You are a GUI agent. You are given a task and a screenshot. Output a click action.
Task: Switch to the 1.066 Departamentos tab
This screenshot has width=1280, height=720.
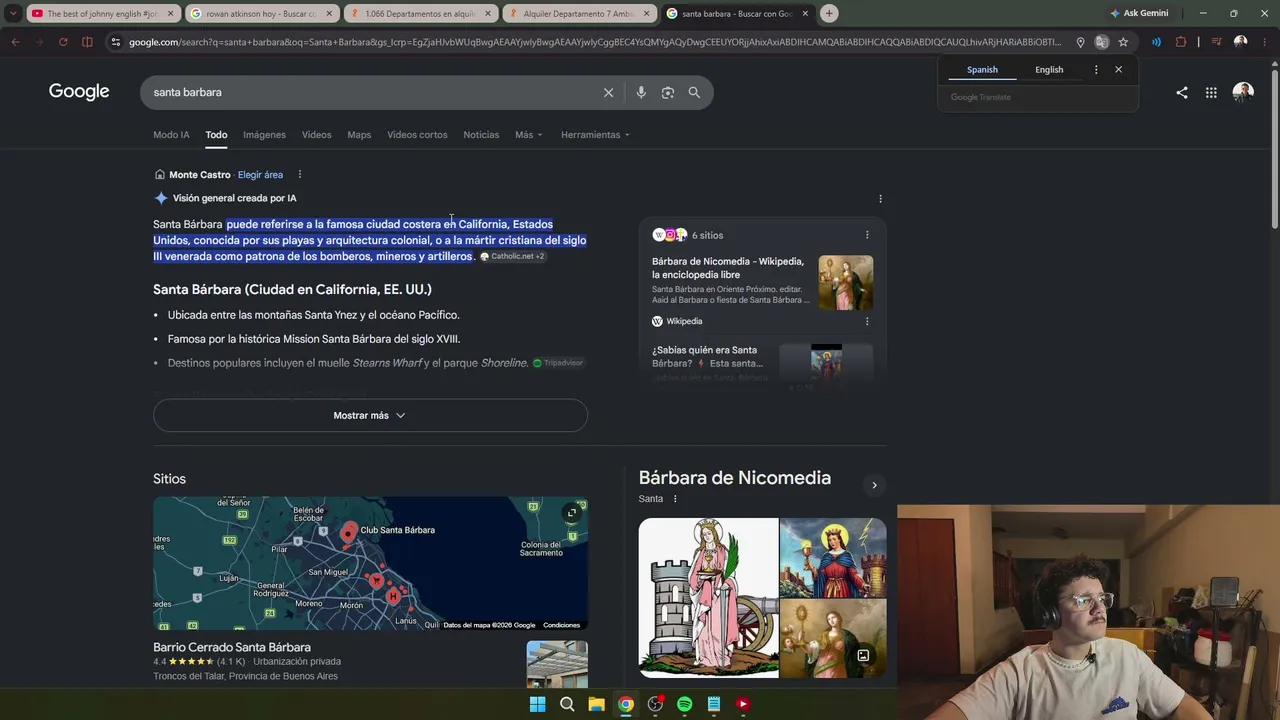420,13
